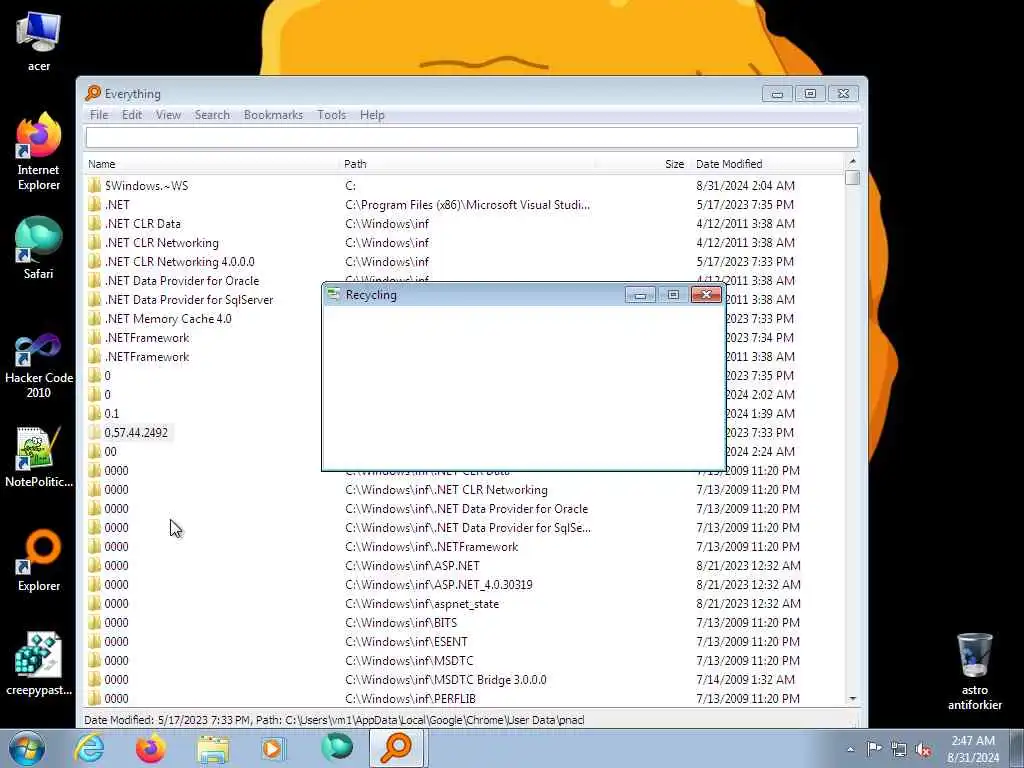Select the $Windows.~WS folder row

(465, 185)
